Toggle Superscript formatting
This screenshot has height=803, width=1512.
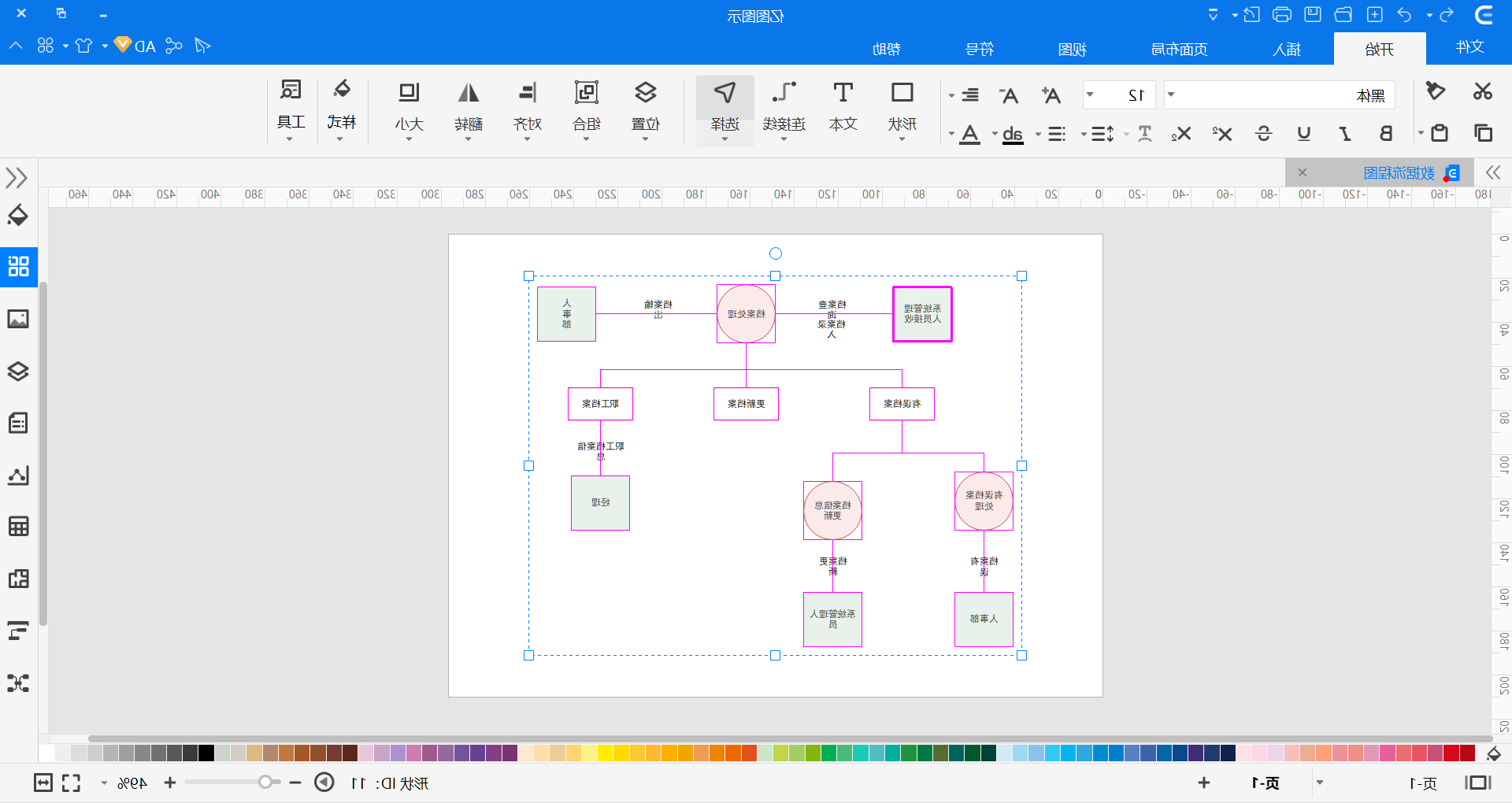1221,134
